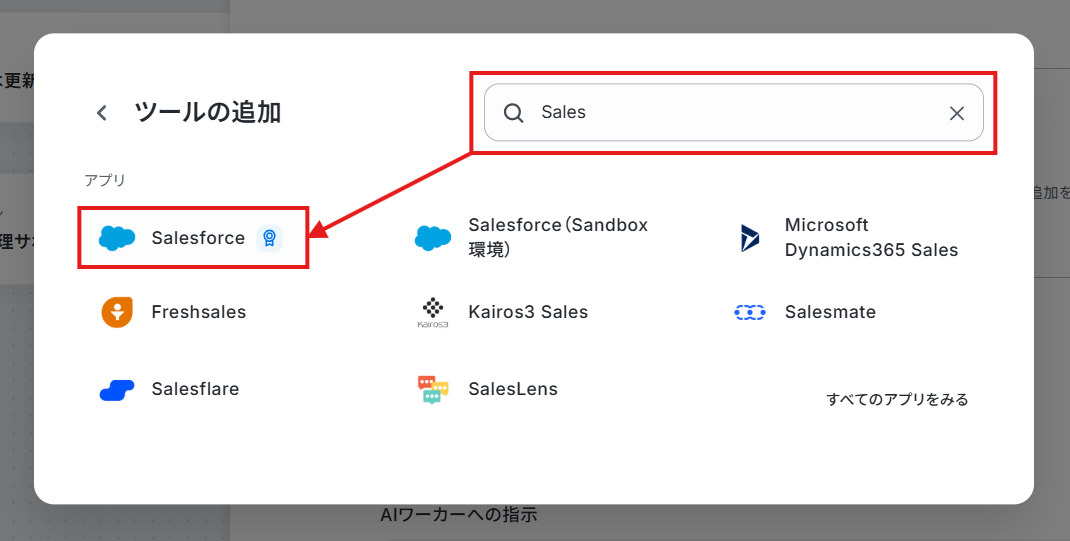
Task: Clear the search field with X
Action: click(957, 113)
